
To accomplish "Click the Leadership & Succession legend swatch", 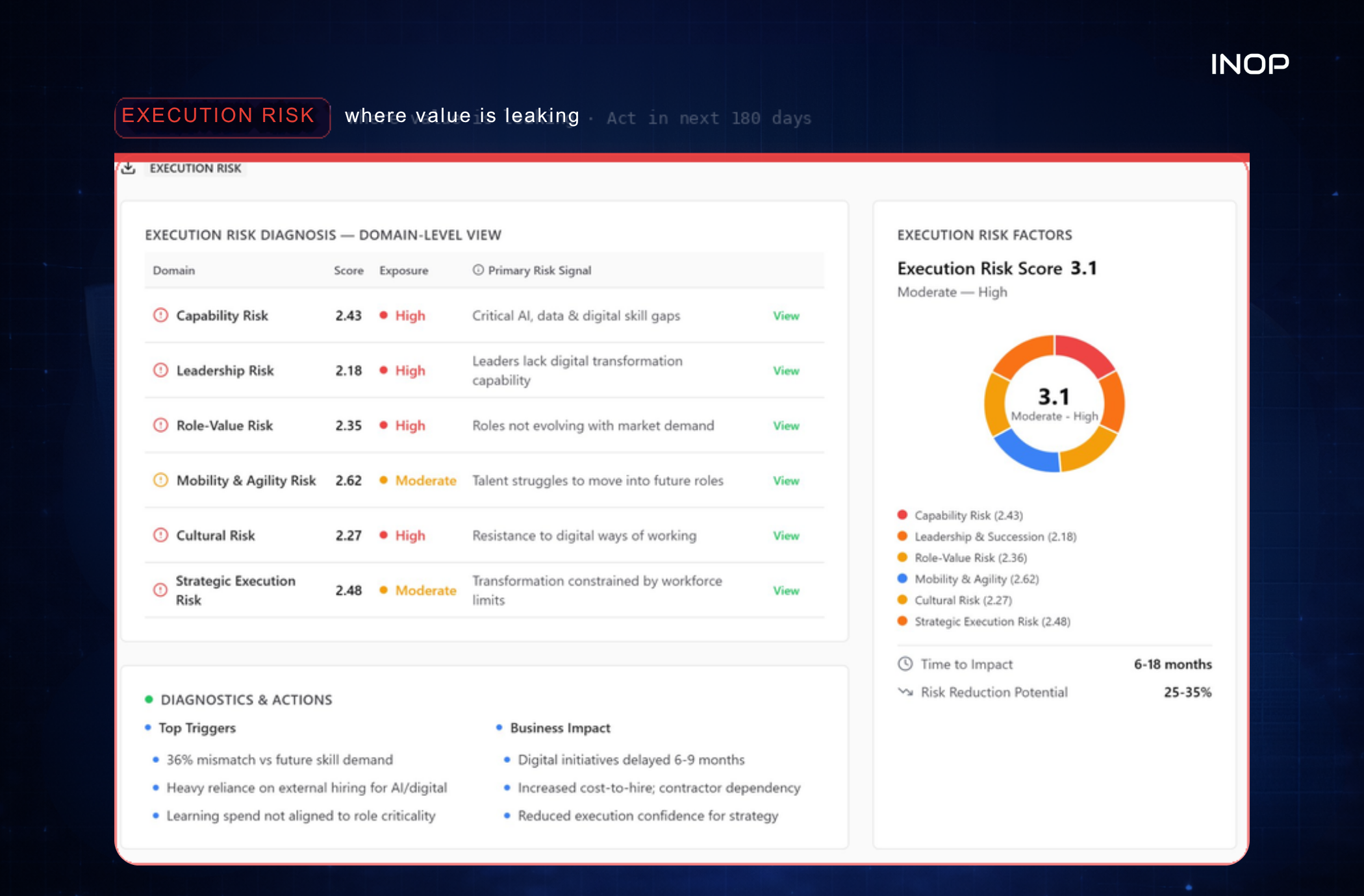I will [902, 536].
